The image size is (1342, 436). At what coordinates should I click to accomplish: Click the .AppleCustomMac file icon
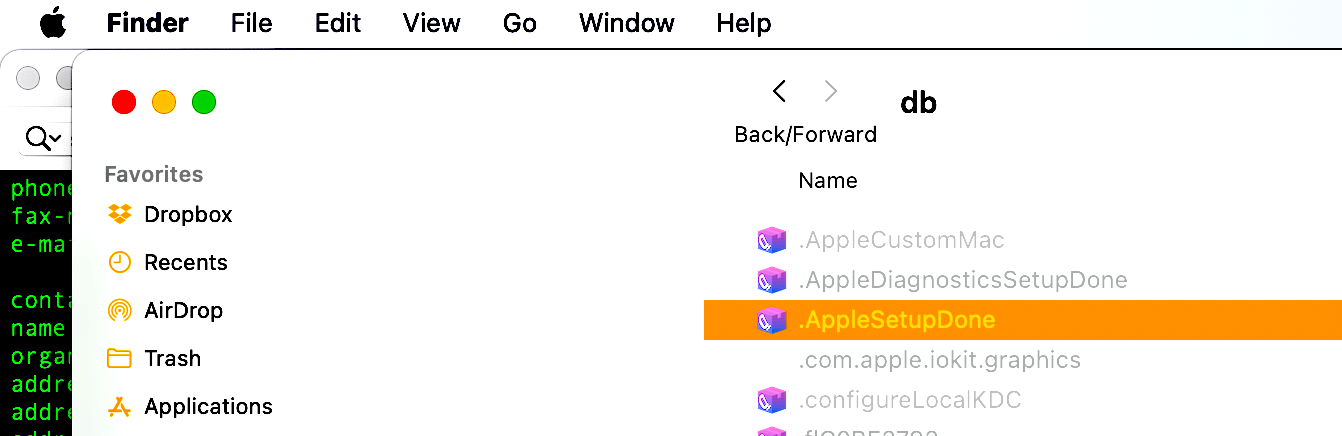click(x=770, y=240)
